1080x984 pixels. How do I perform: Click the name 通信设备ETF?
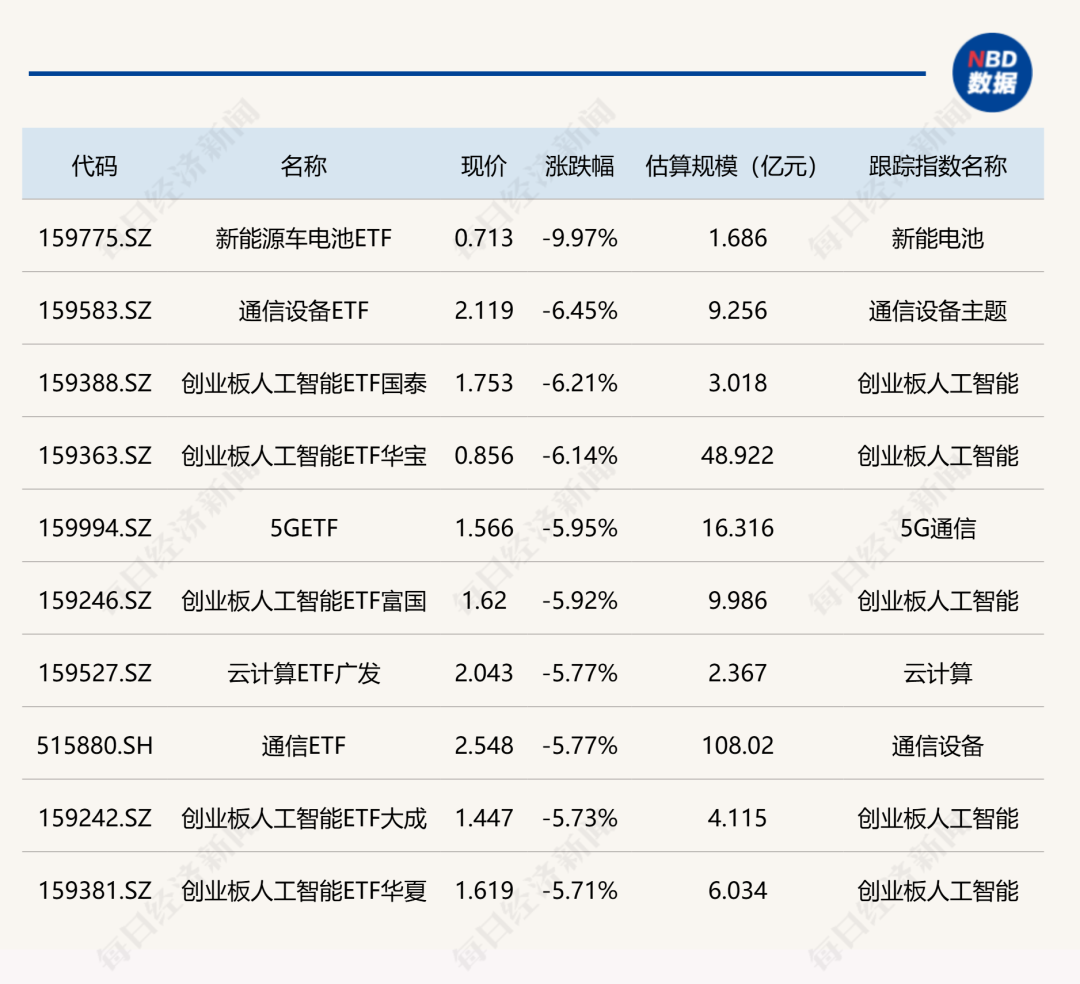pyautogui.click(x=304, y=311)
